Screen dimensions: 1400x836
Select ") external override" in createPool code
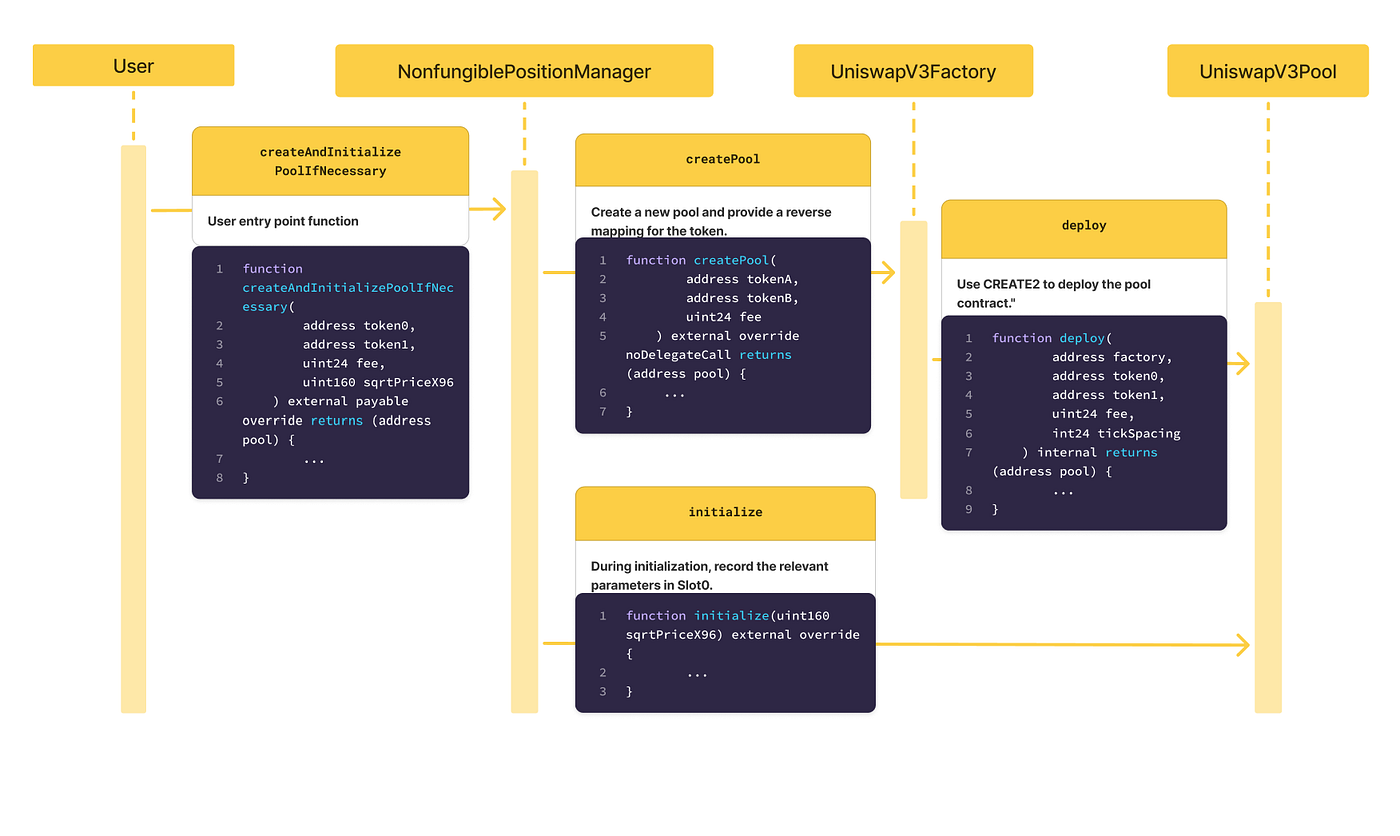727,336
